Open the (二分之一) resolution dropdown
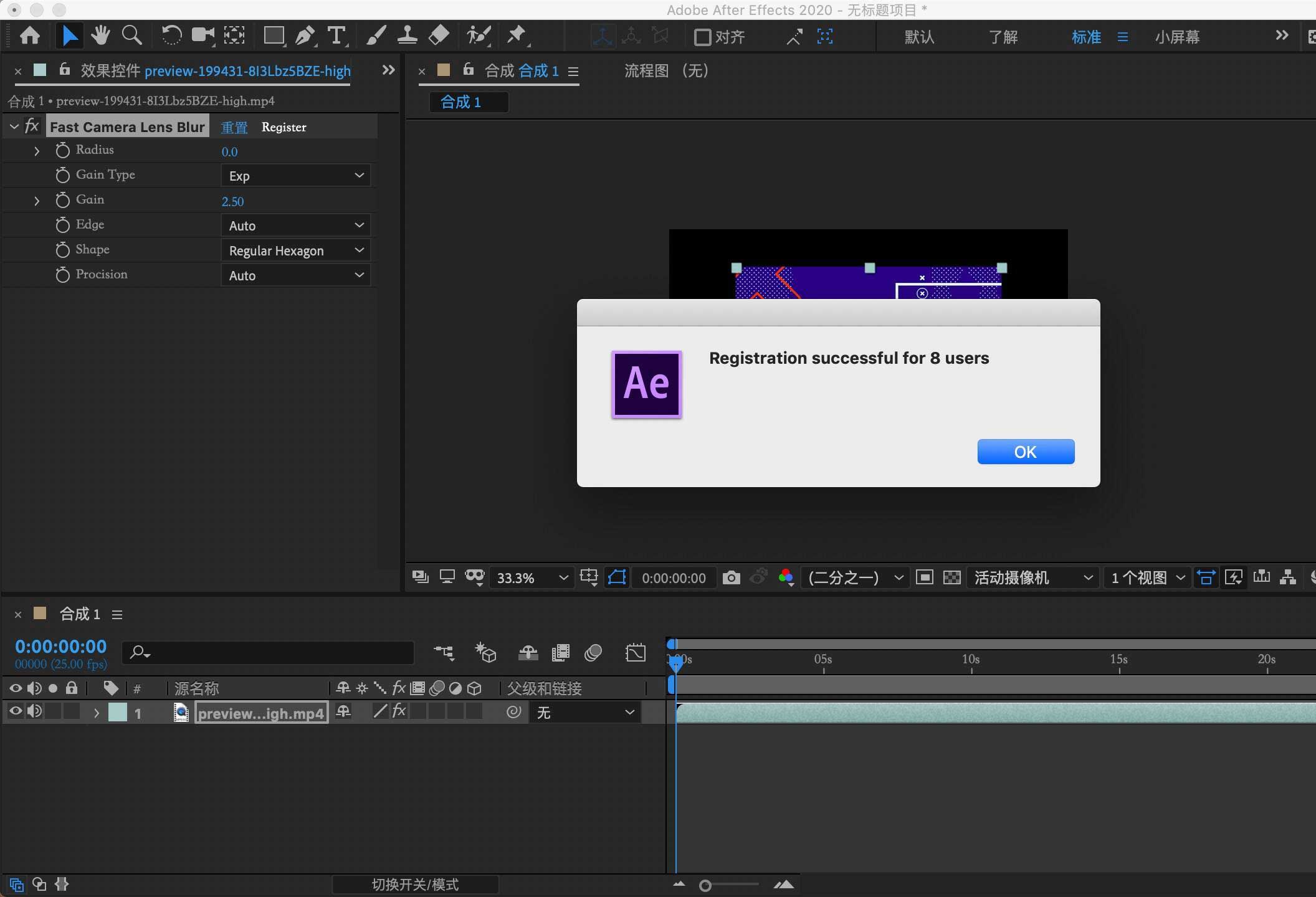This screenshot has width=1316, height=897. pyautogui.click(x=854, y=577)
